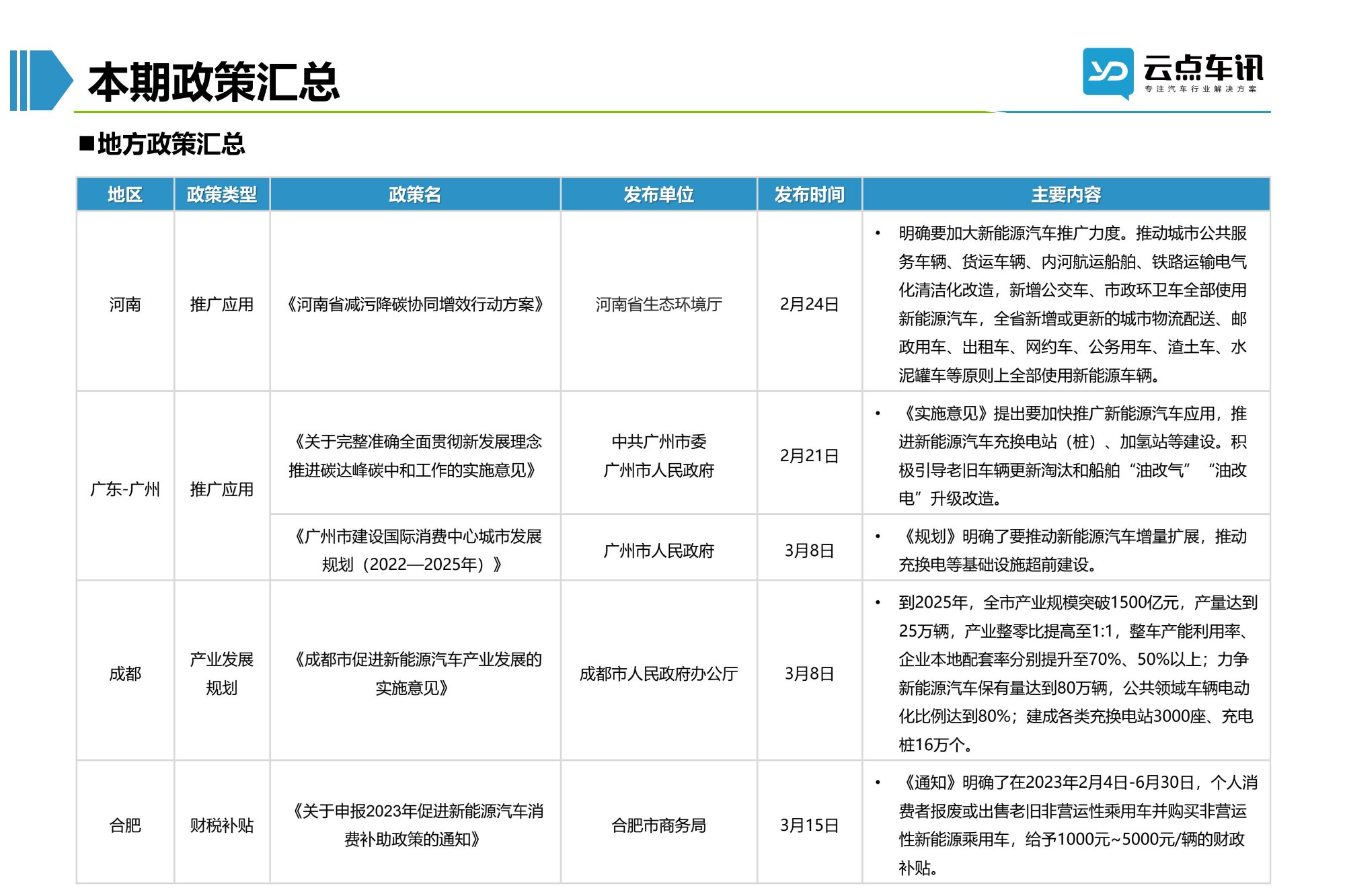The image size is (1345, 896).
Task: Select the 中共广州市委 publisher text
Action: [659, 442]
